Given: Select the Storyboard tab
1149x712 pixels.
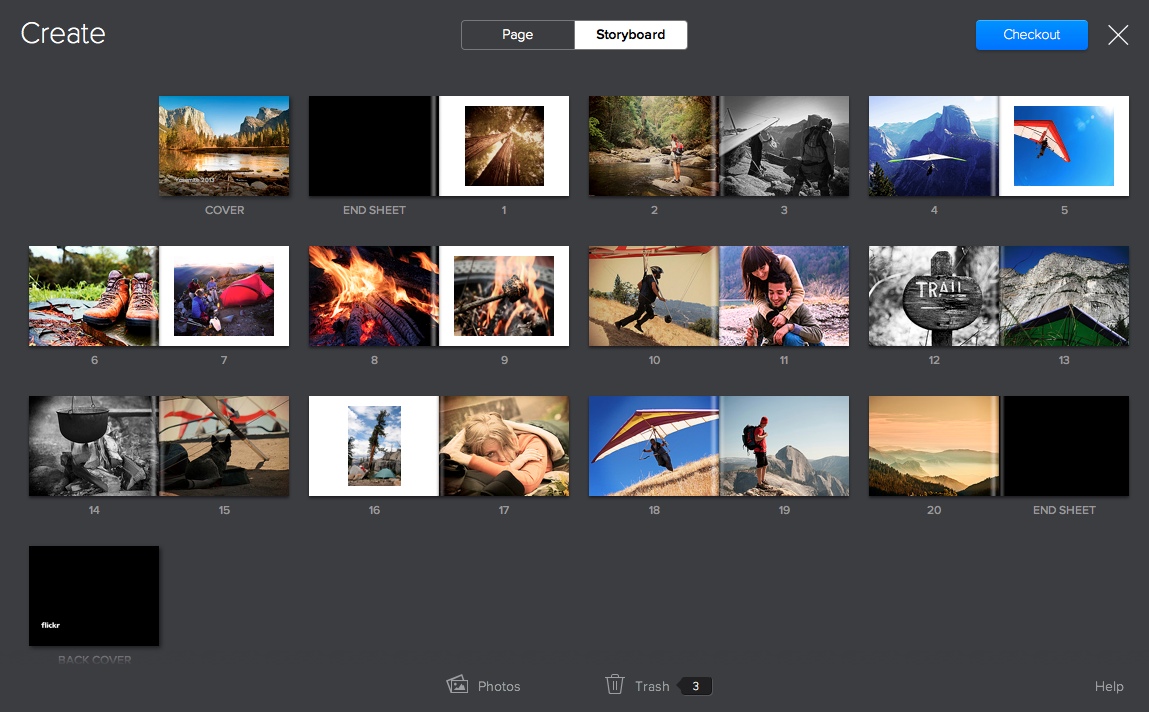Looking at the screenshot, I should click(630, 35).
